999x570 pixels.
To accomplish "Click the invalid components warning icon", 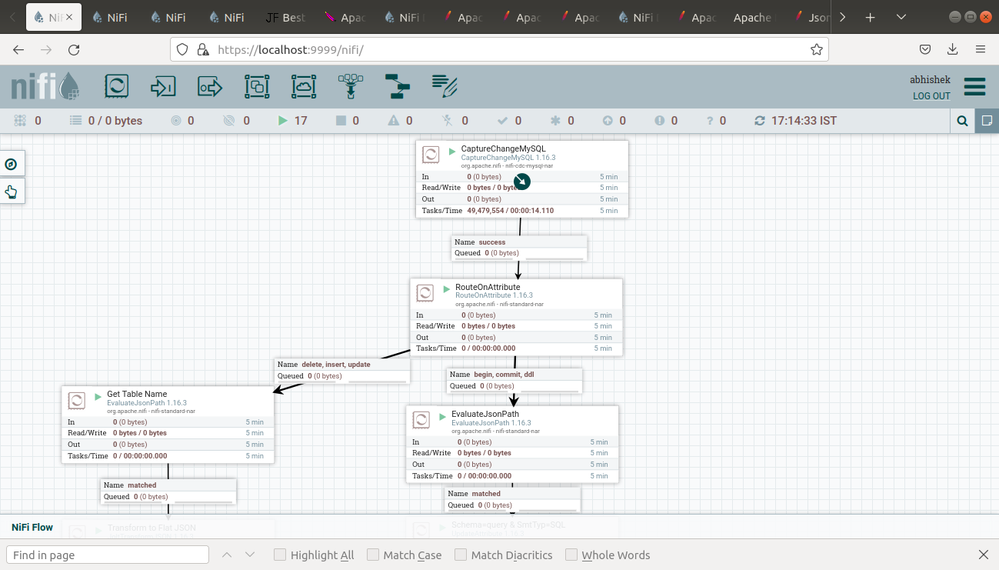I will pos(394,120).
